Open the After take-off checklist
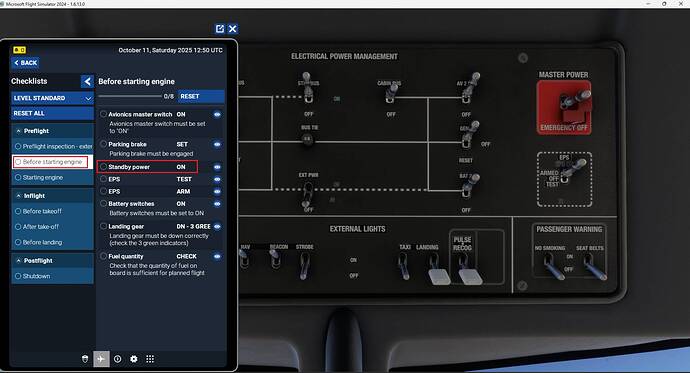 click(x=52, y=227)
